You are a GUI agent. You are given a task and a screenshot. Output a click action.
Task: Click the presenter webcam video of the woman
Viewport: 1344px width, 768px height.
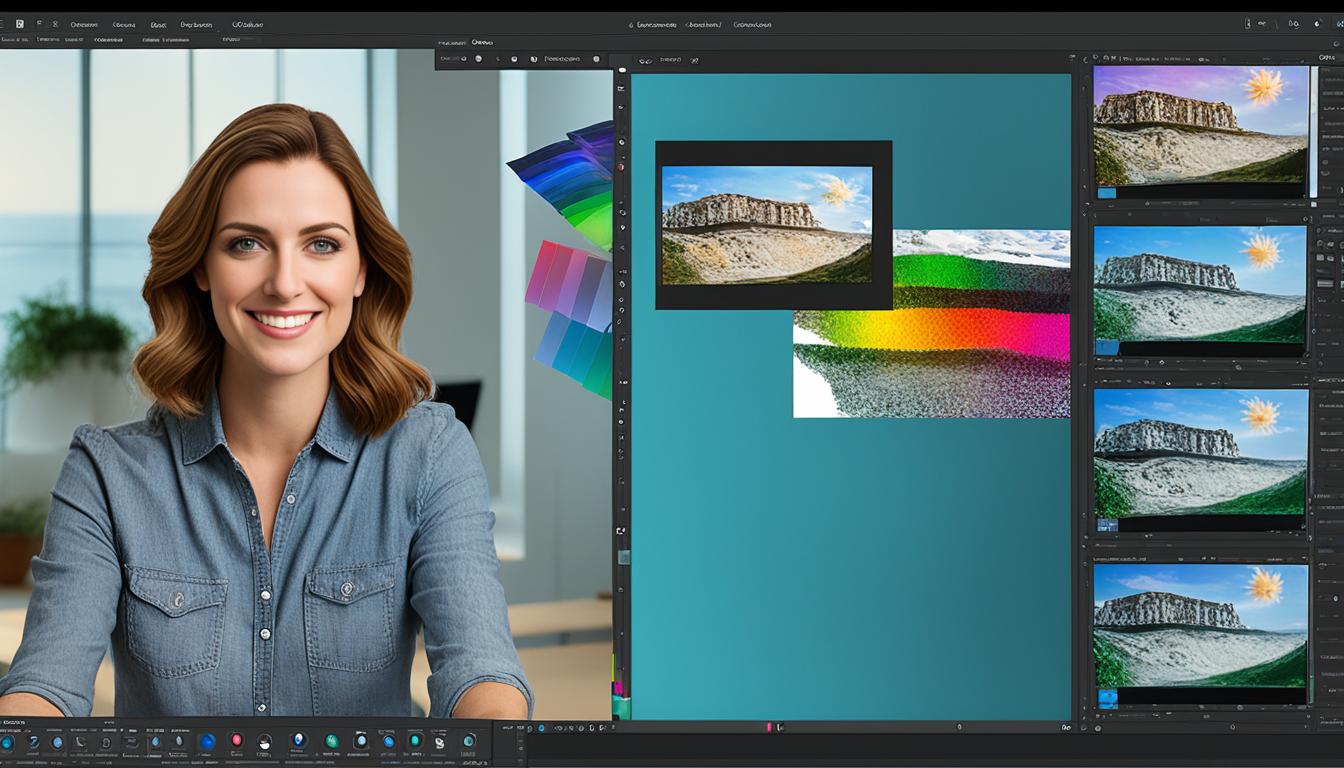point(305,383)
